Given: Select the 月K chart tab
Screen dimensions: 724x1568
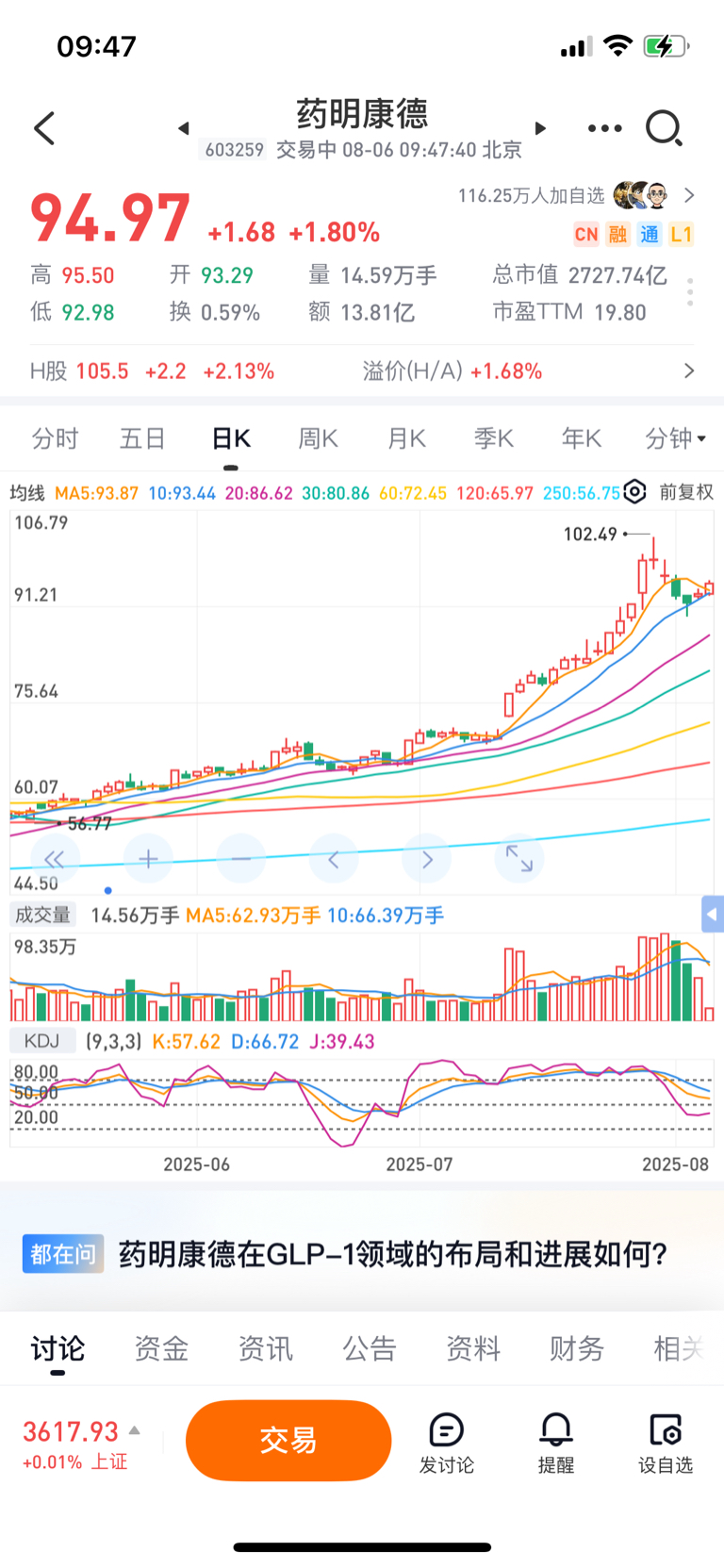Looking at the screenshot, I should [x=406, y=438].
